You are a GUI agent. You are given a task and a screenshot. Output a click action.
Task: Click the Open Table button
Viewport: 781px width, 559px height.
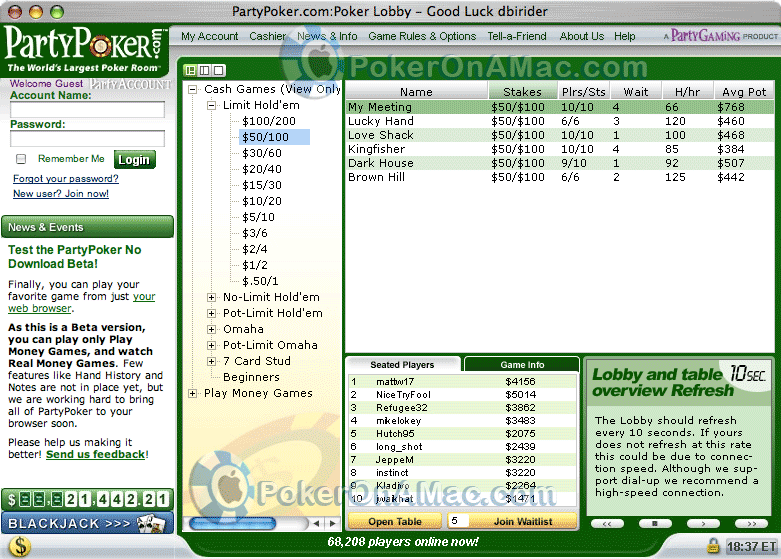(394, 522)
